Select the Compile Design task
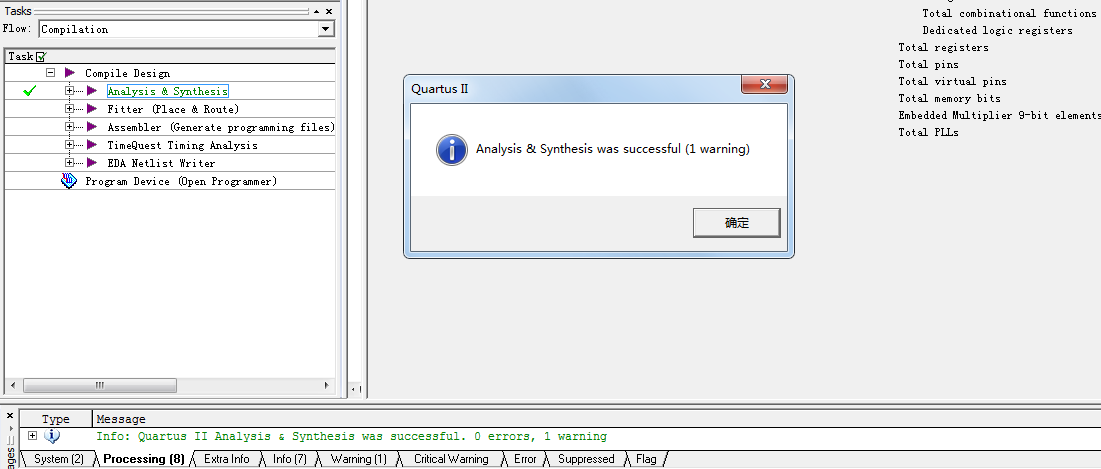 tap(127, 73)
